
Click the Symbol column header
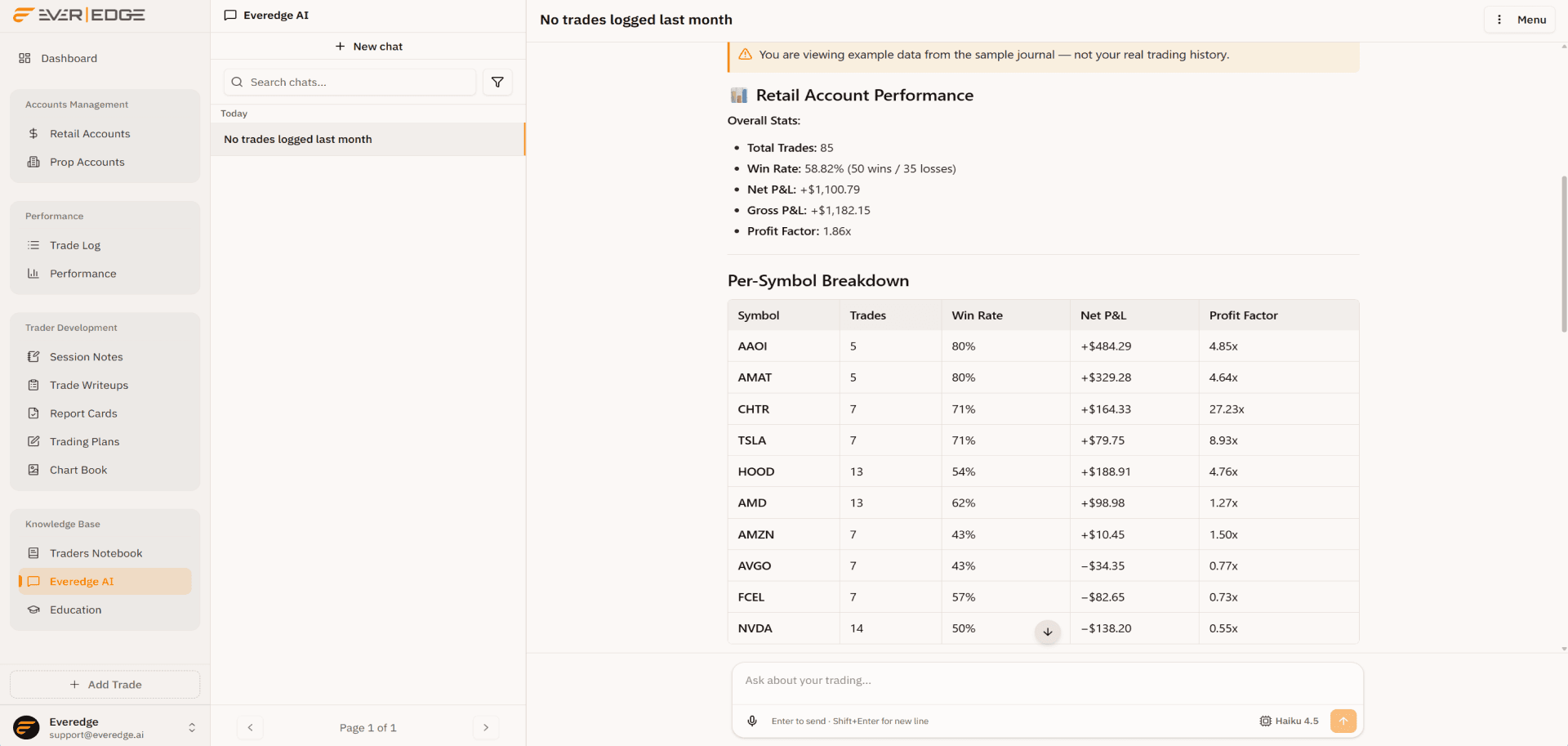point(759,315)
